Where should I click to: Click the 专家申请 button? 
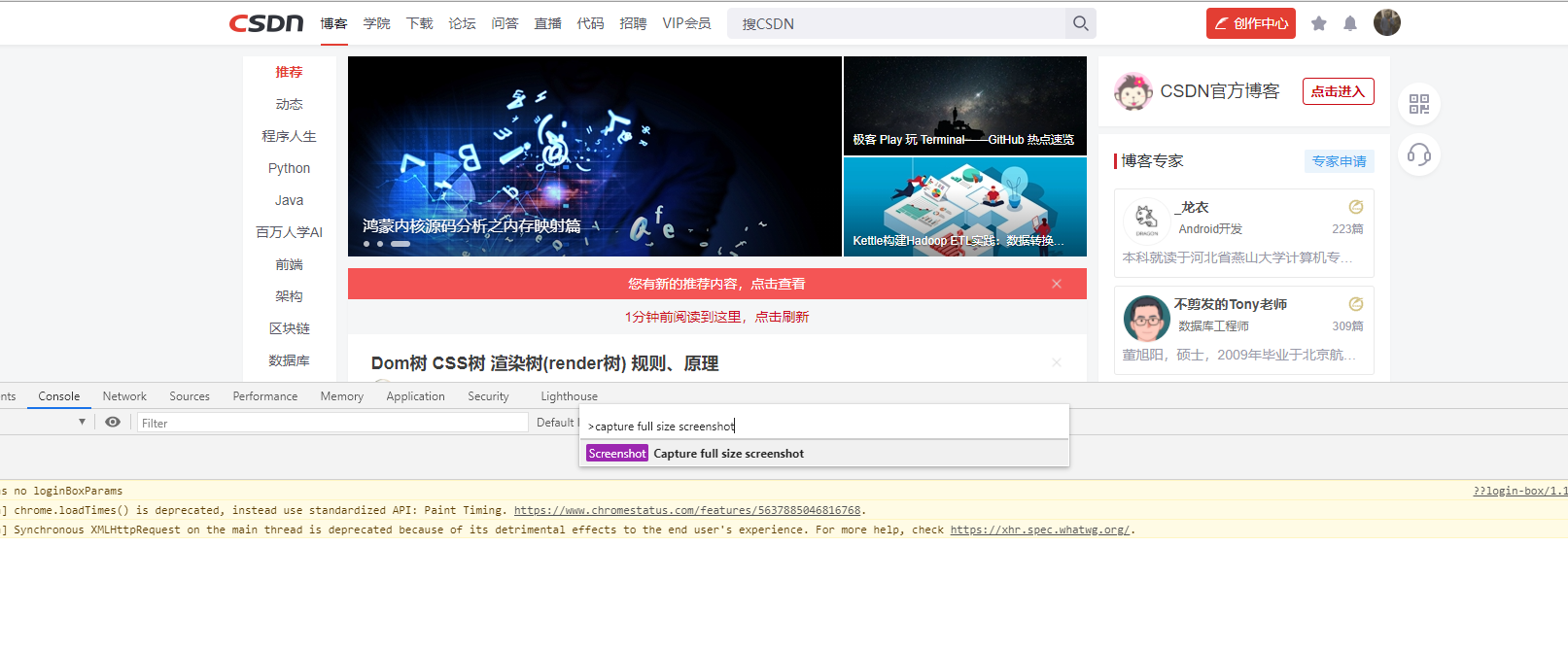click(x=1340, y=161)
